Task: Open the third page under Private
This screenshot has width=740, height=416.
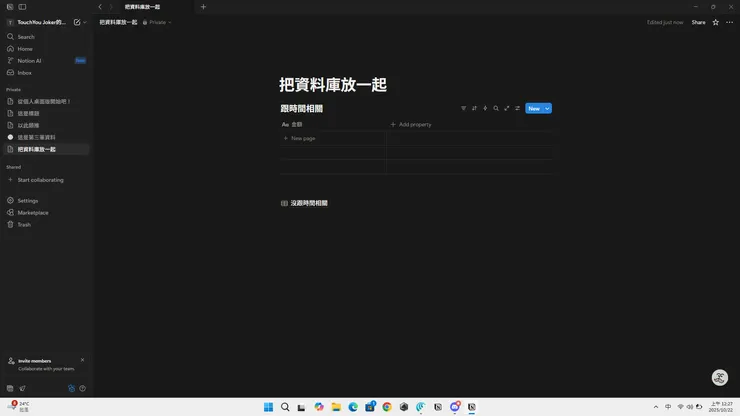Action: [x=46, y=125]
